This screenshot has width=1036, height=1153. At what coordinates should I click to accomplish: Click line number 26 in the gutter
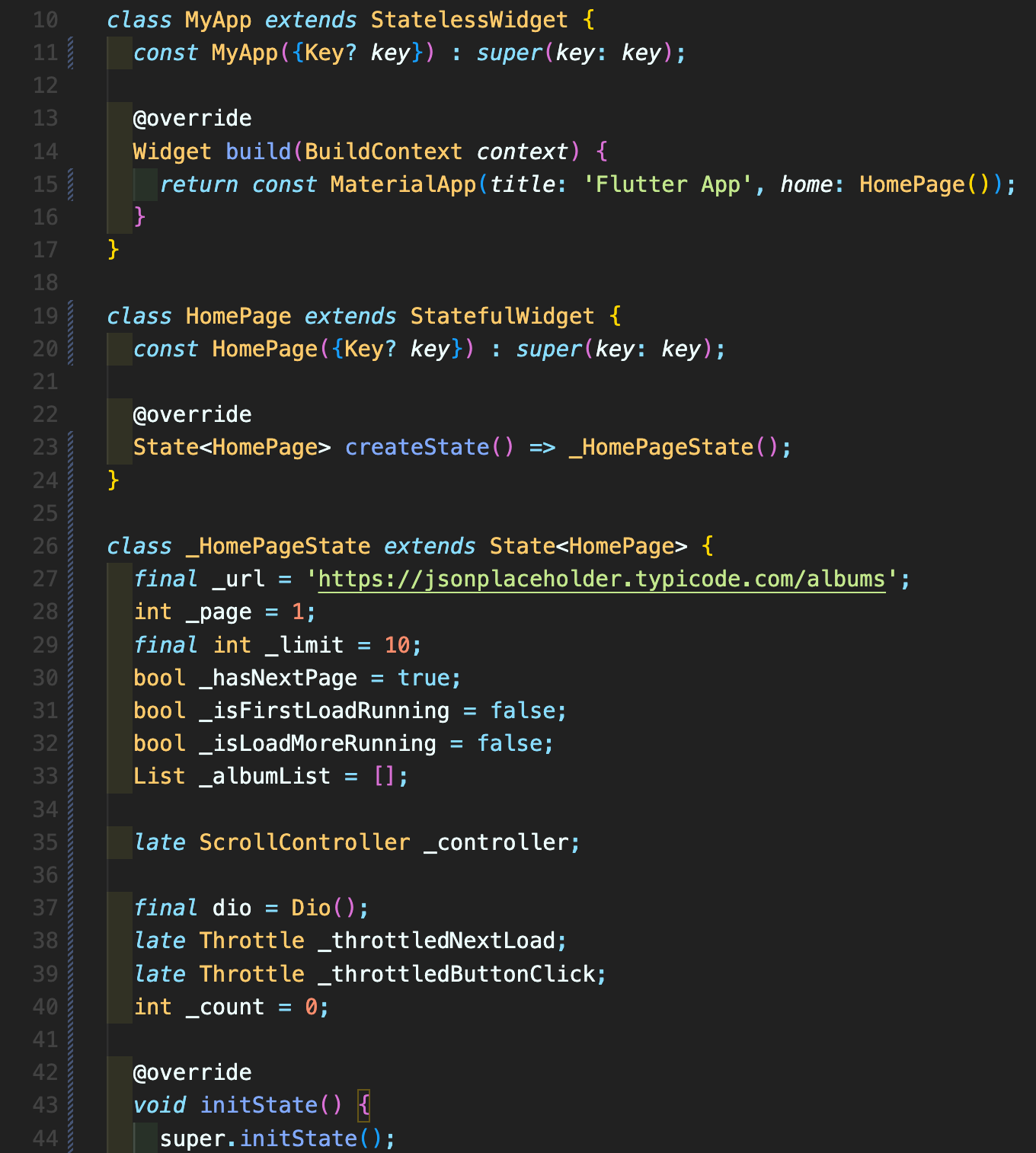tap(46, 546)
